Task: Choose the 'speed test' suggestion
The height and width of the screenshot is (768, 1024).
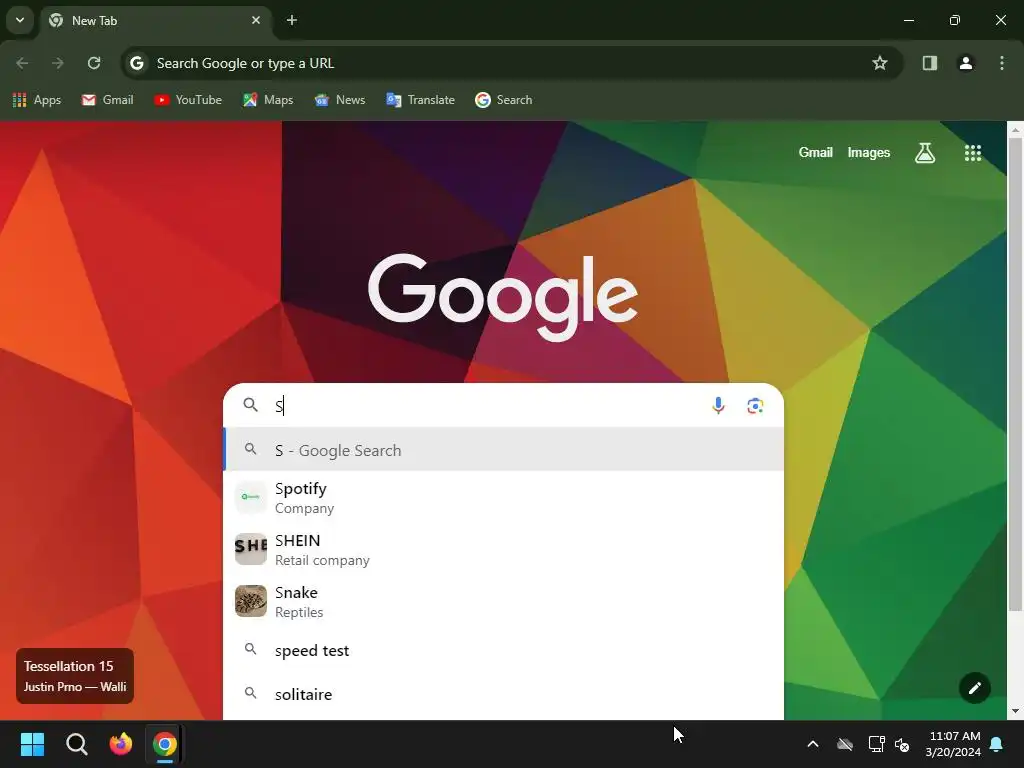Action: point(504,650)
